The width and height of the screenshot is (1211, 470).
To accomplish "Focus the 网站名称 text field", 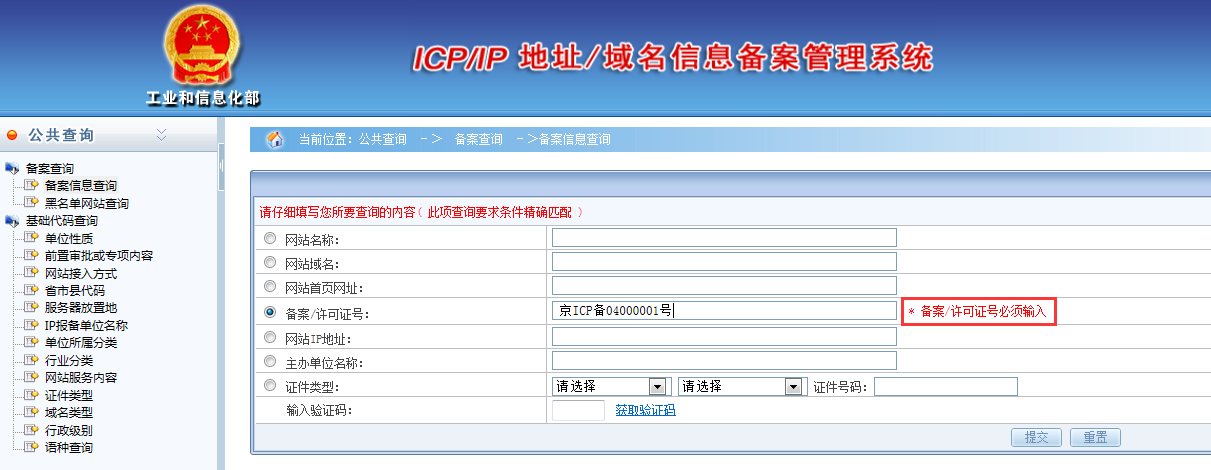I will tap(724, 237).
